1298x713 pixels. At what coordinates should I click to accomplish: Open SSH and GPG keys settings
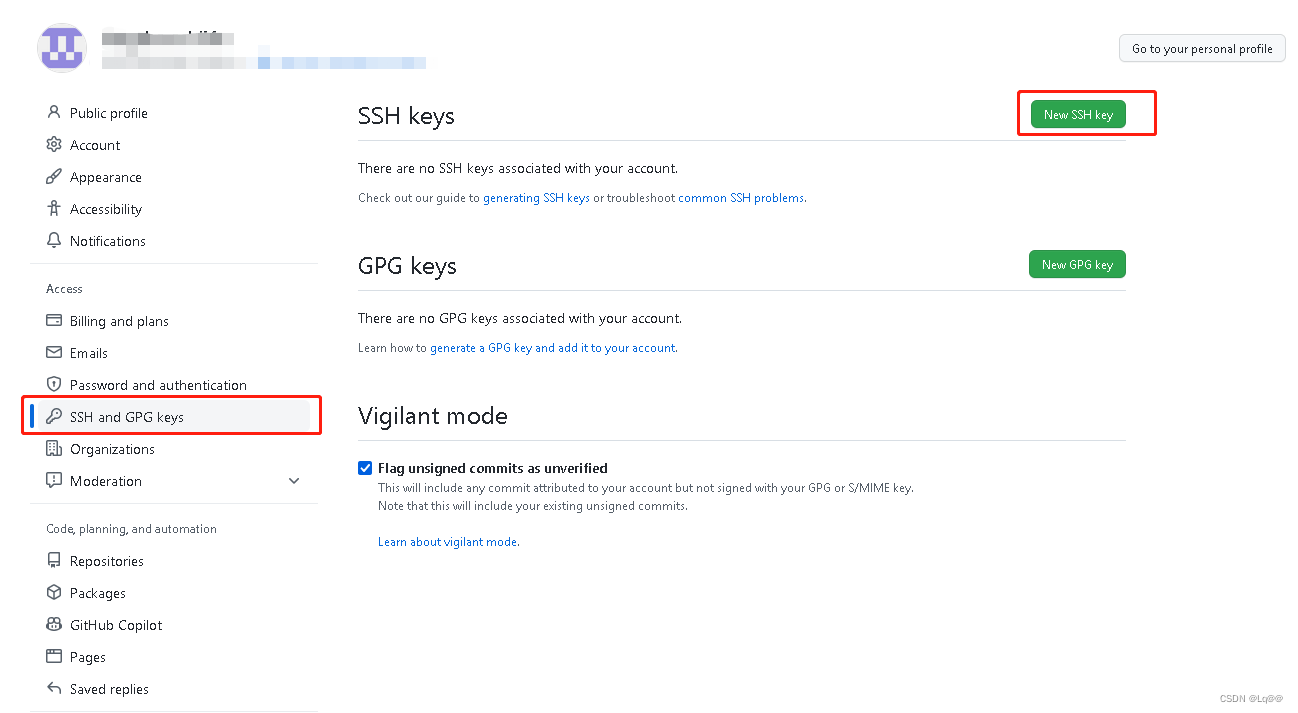point(127,417)
